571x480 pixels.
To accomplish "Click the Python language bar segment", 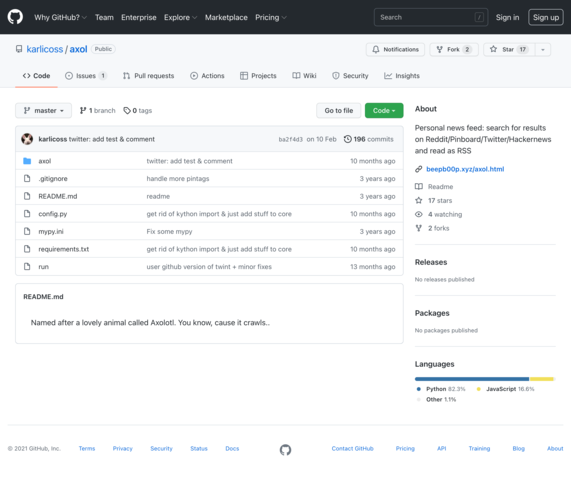I will (472, 379).
